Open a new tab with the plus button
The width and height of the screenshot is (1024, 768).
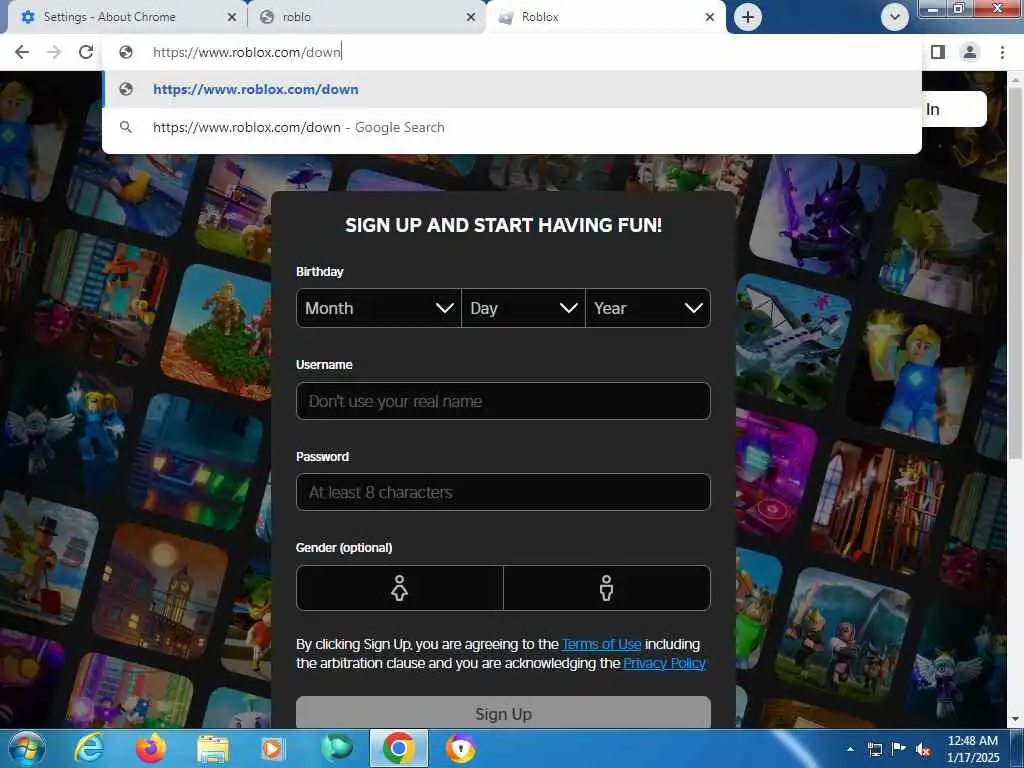[x=748, y=17]
